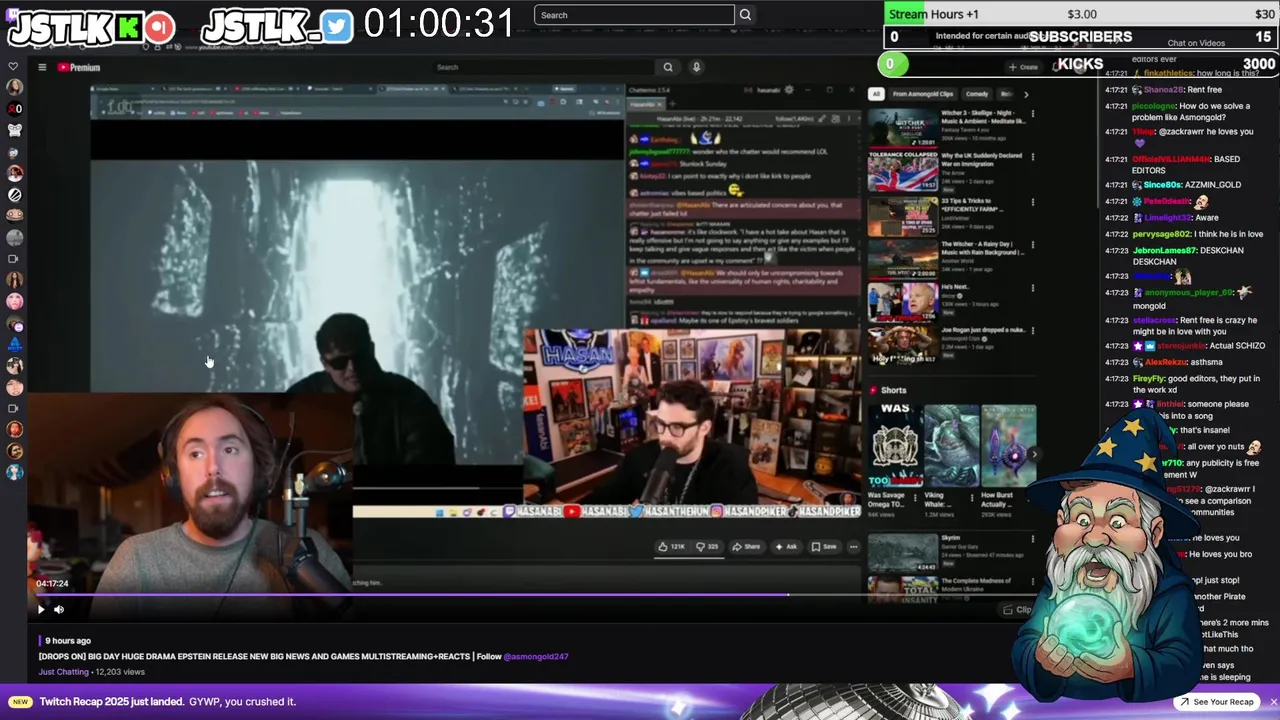The width and height of the screenshot is (1280, 720).
Task: Mute the Twitch player volume
Action: (59, 609)
